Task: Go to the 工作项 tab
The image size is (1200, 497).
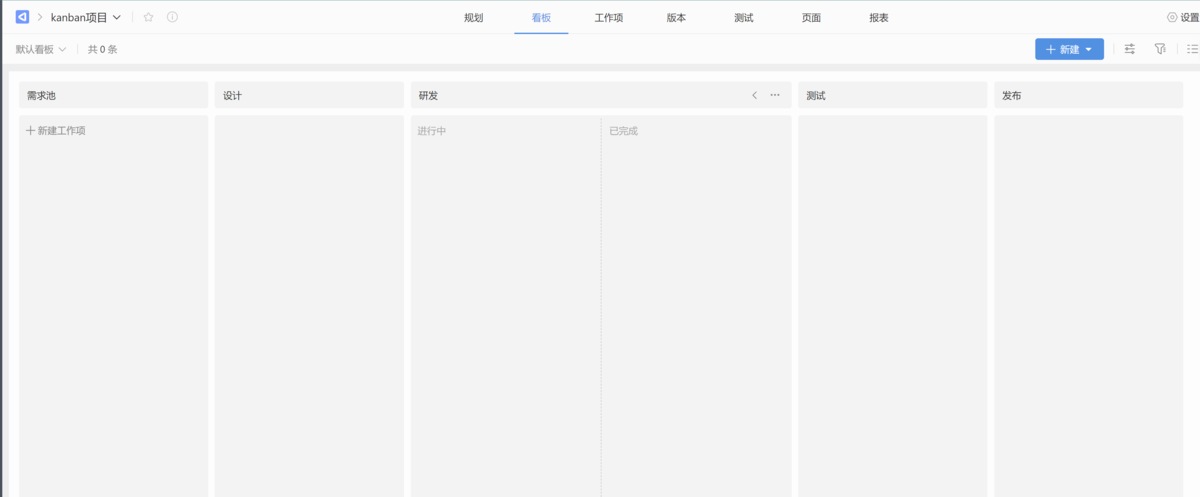Action: pos(608,17)
